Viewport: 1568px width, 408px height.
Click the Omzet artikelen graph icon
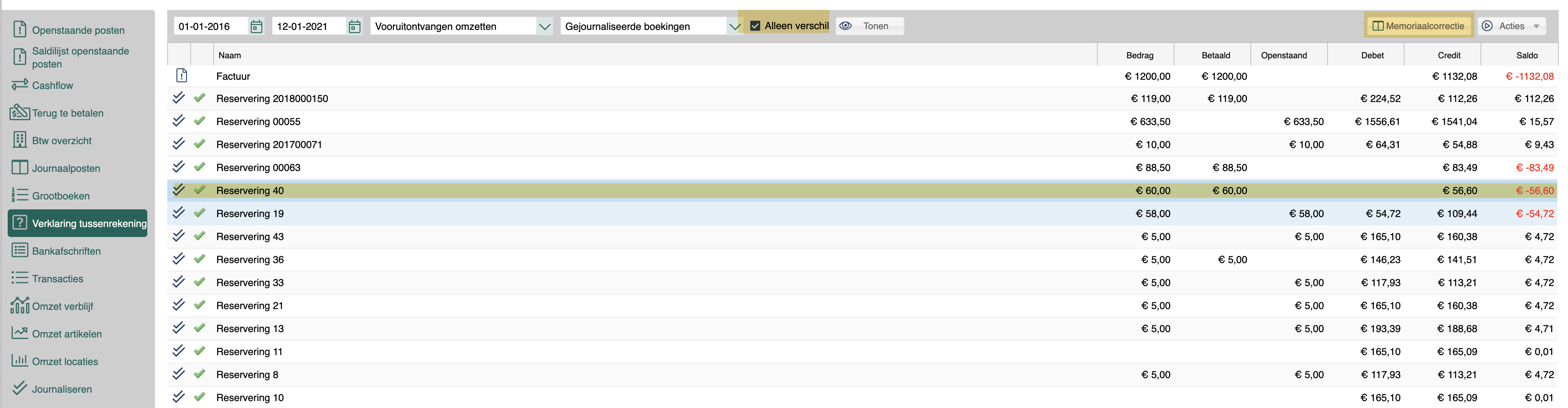coord(20,333)
